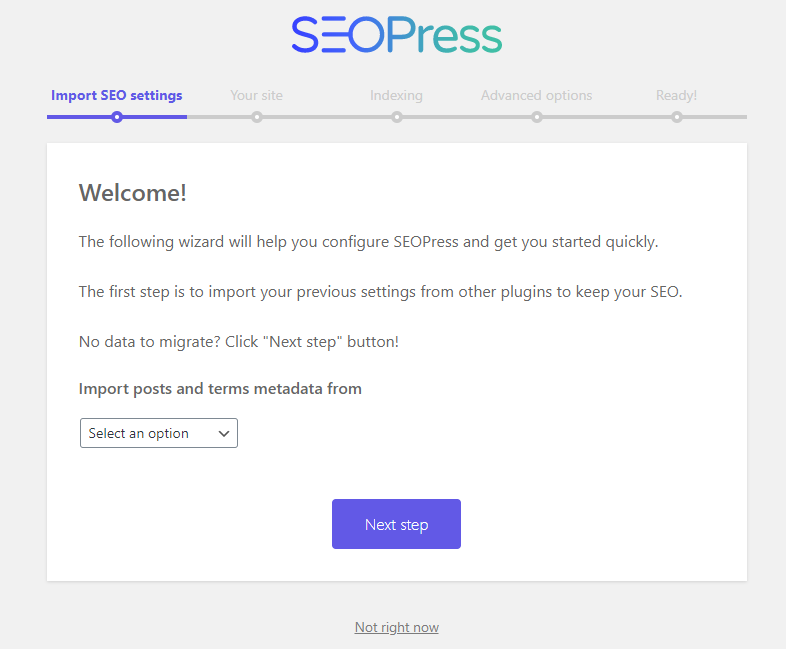Click the Welcome! heading
The width and height of the screenshot is (786, 649).
point(133,193)
